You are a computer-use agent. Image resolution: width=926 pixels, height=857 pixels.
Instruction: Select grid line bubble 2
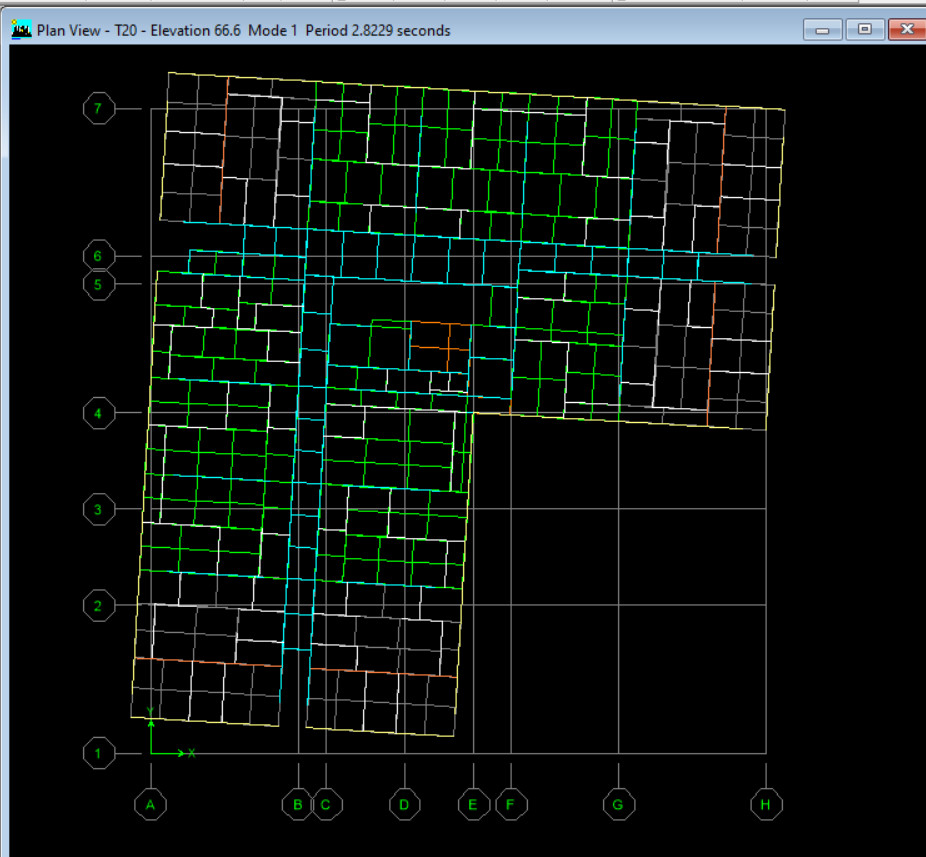click(98, 605)
